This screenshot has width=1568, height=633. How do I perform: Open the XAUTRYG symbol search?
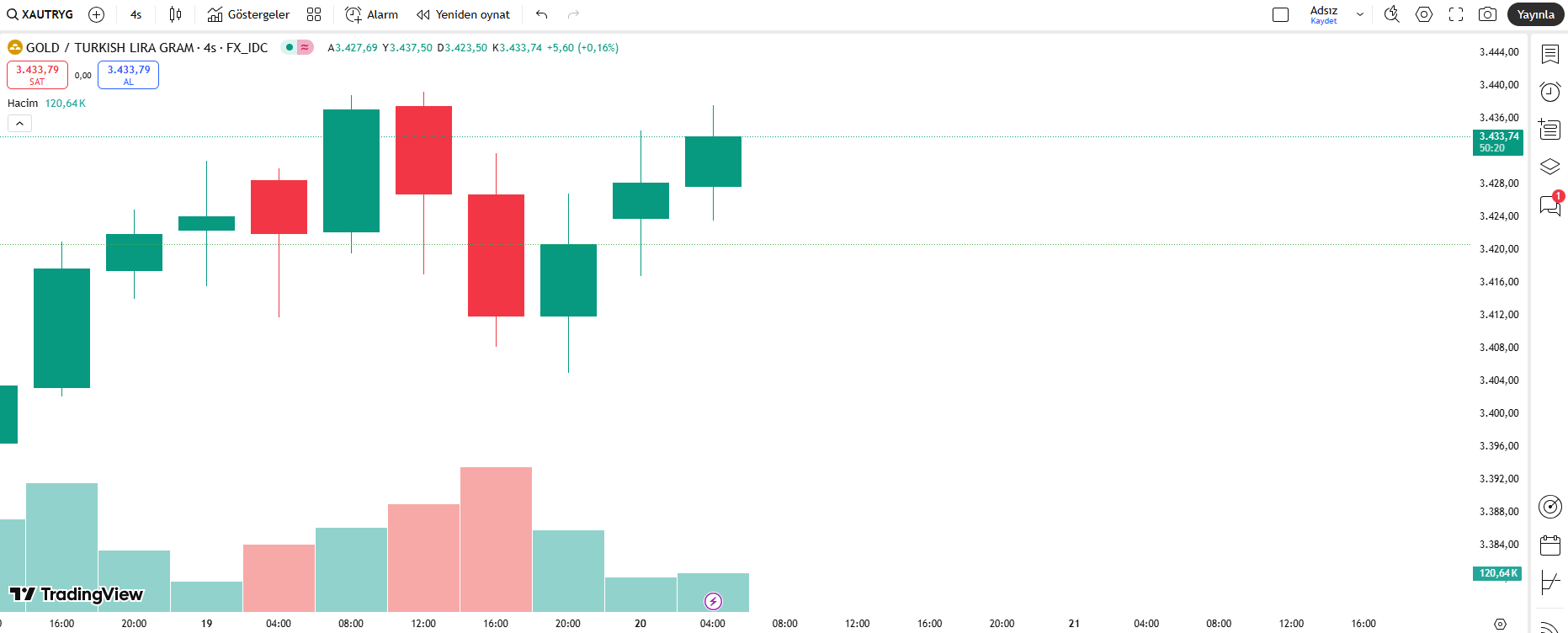(x=40, y=14)
